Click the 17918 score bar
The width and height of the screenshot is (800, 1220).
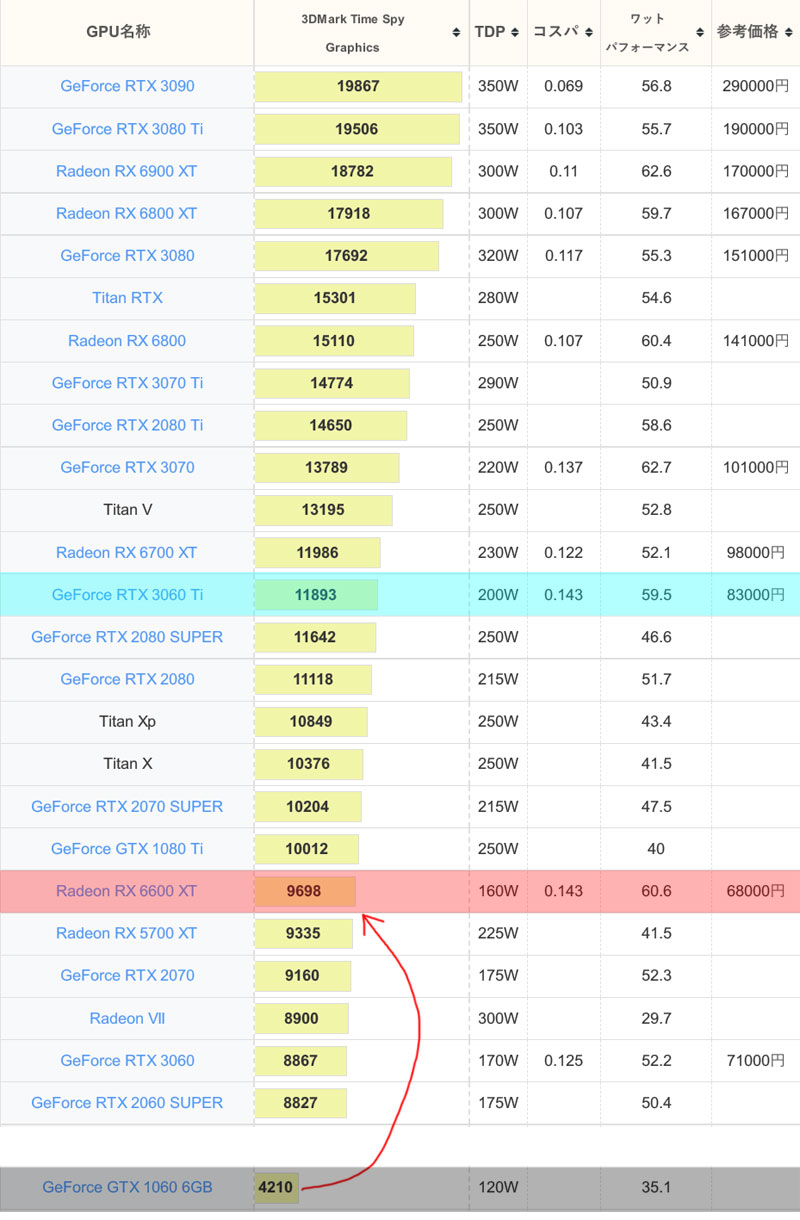click(349, 213)
